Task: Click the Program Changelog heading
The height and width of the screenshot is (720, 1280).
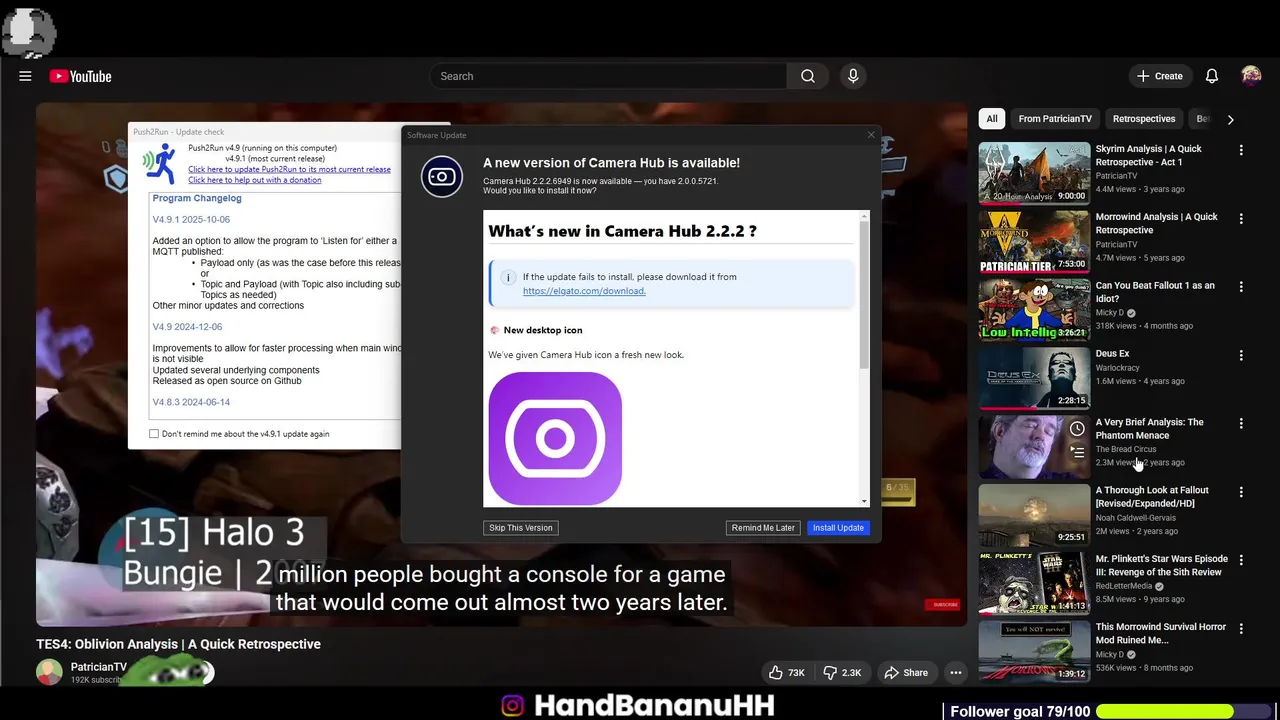Action: click(x=197, y=198)
